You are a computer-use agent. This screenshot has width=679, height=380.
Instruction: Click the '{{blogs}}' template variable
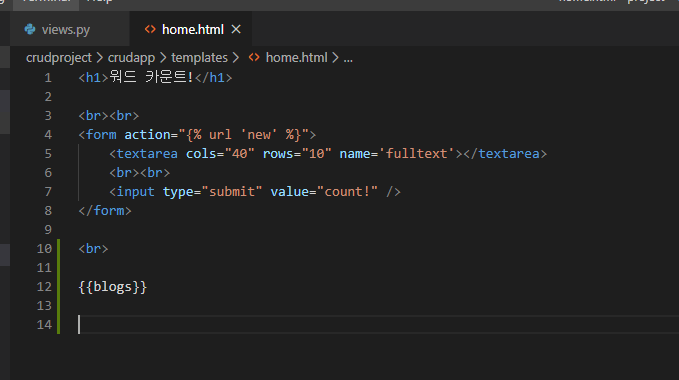[113, 287]
